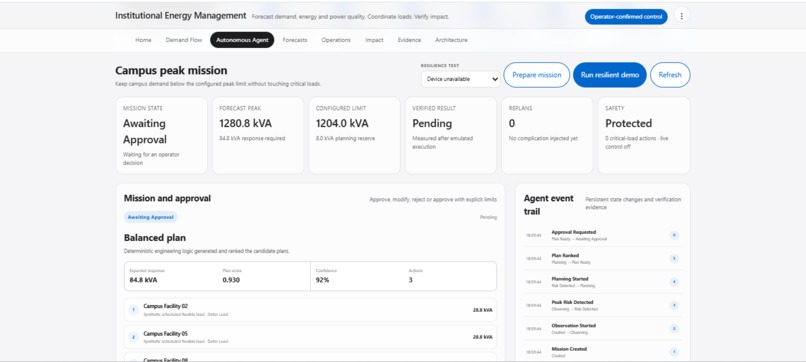Click the Institutional Energy Management title
The width and height of the screenshot is (806, 362).
[x=181, y=16]
